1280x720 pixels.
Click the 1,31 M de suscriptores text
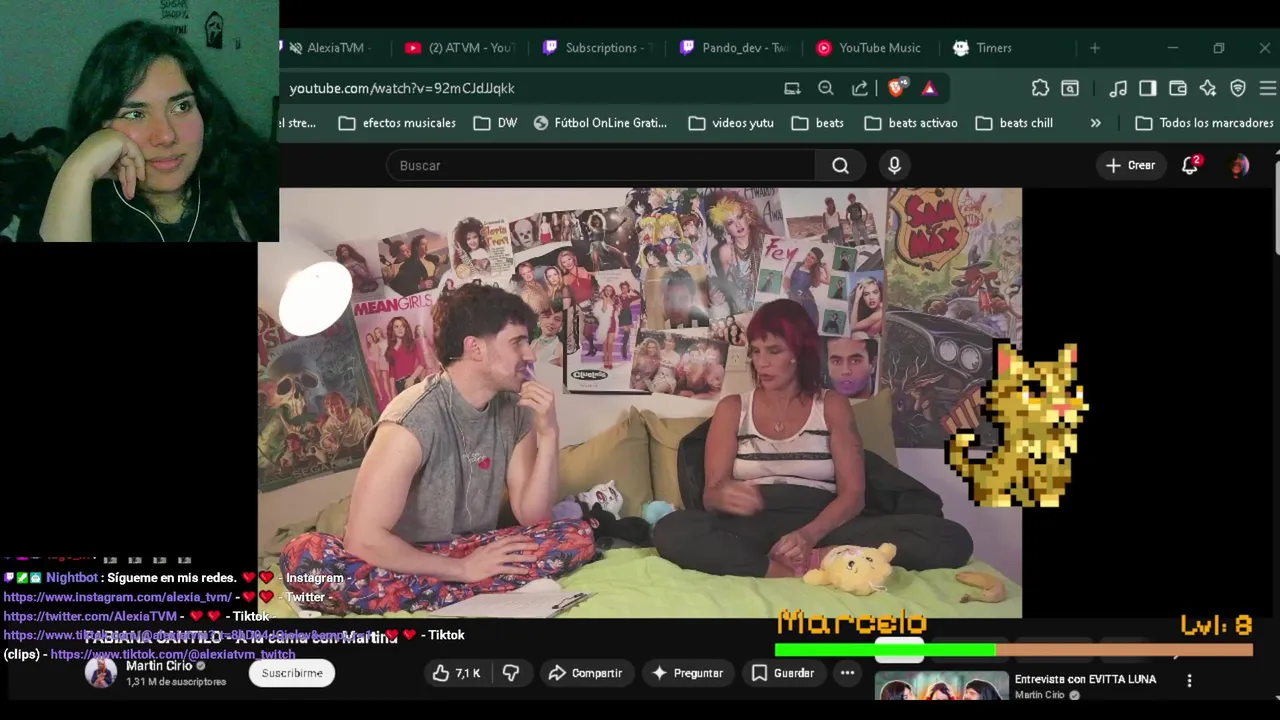coord(176,682)
